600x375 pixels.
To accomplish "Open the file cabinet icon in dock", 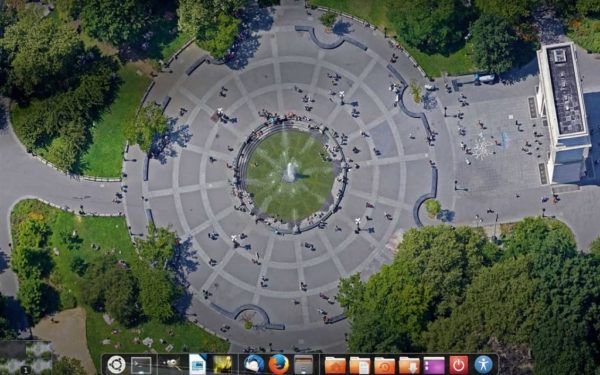I will pos(303,365).
